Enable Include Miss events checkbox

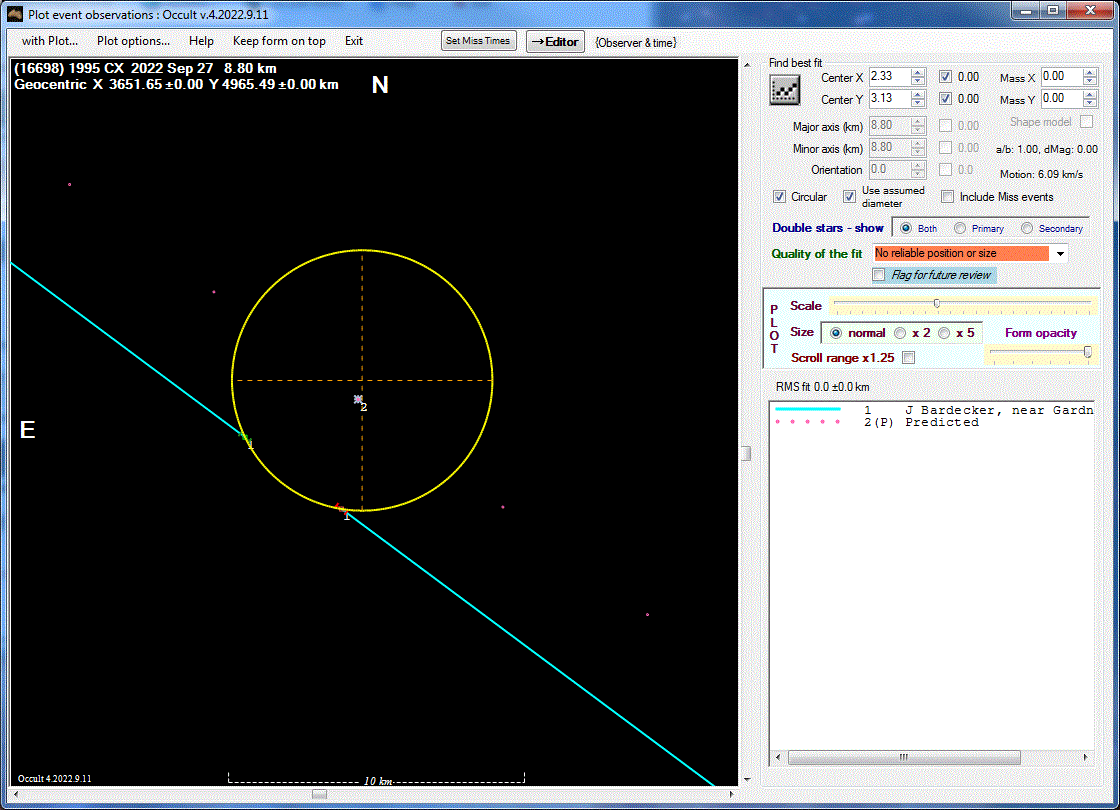[948, 197]
